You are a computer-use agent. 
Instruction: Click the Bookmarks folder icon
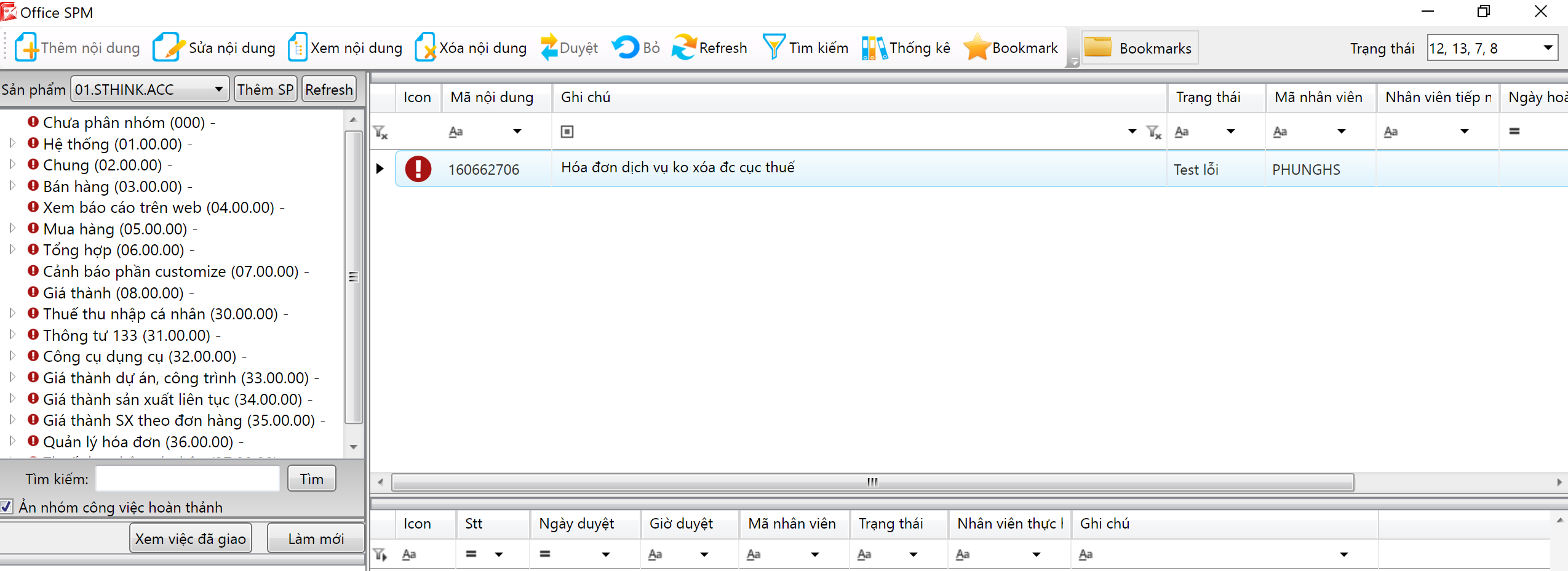tap(1097, 47)
